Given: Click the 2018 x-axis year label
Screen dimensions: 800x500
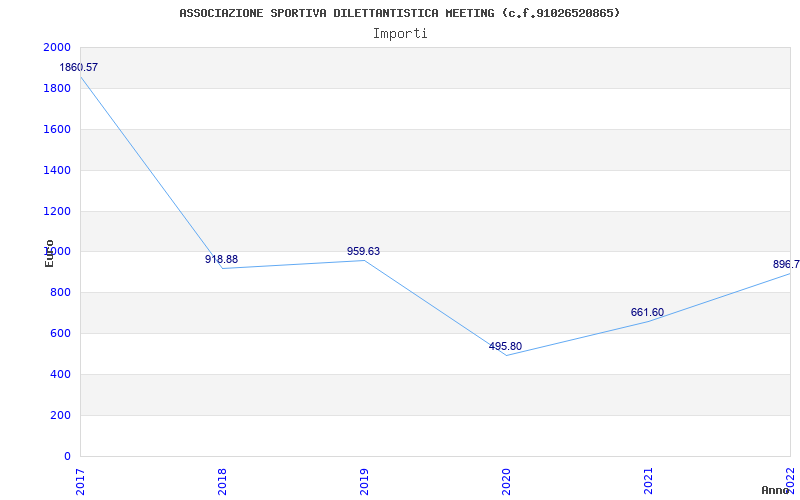Looking at the screenshot, I should 222,482.
